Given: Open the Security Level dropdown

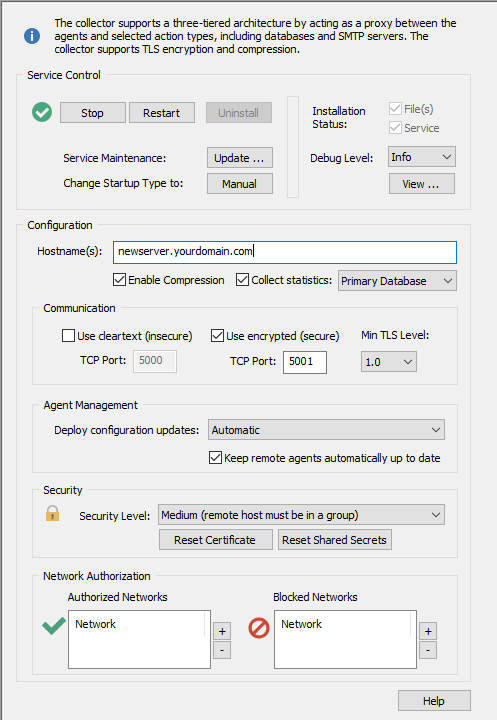Looking at the screenshot, I should click(301, 515).
